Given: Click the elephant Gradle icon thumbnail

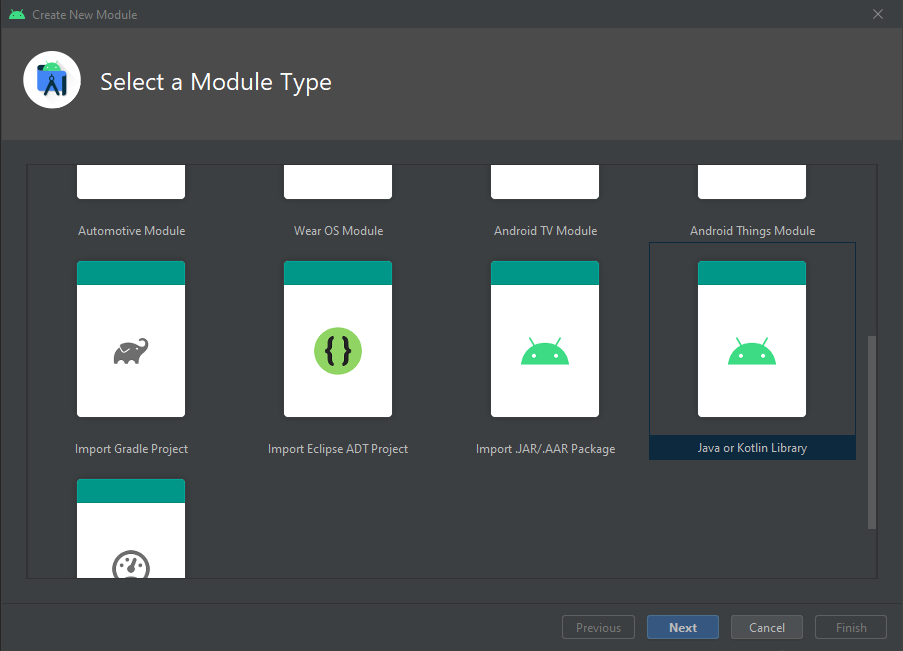Looking at the screenshot, I should point(130,350).
